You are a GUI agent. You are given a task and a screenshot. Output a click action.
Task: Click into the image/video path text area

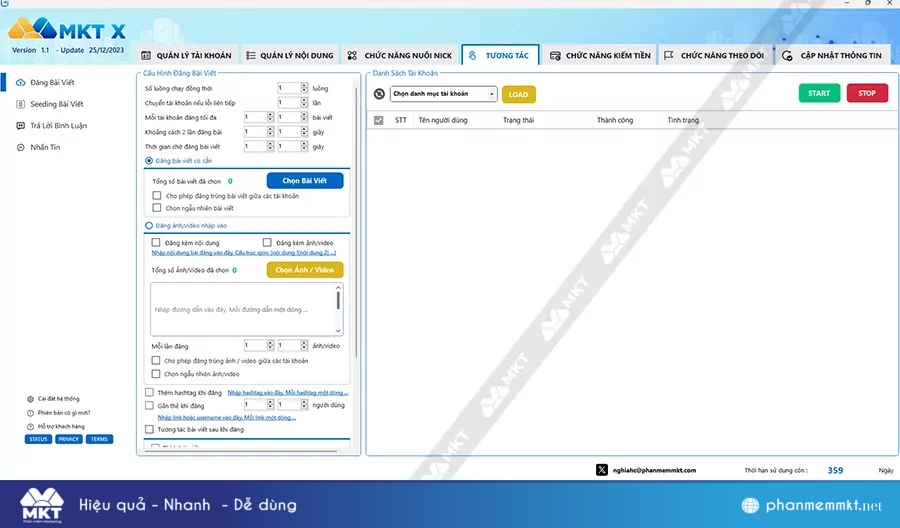pos(242,310)
